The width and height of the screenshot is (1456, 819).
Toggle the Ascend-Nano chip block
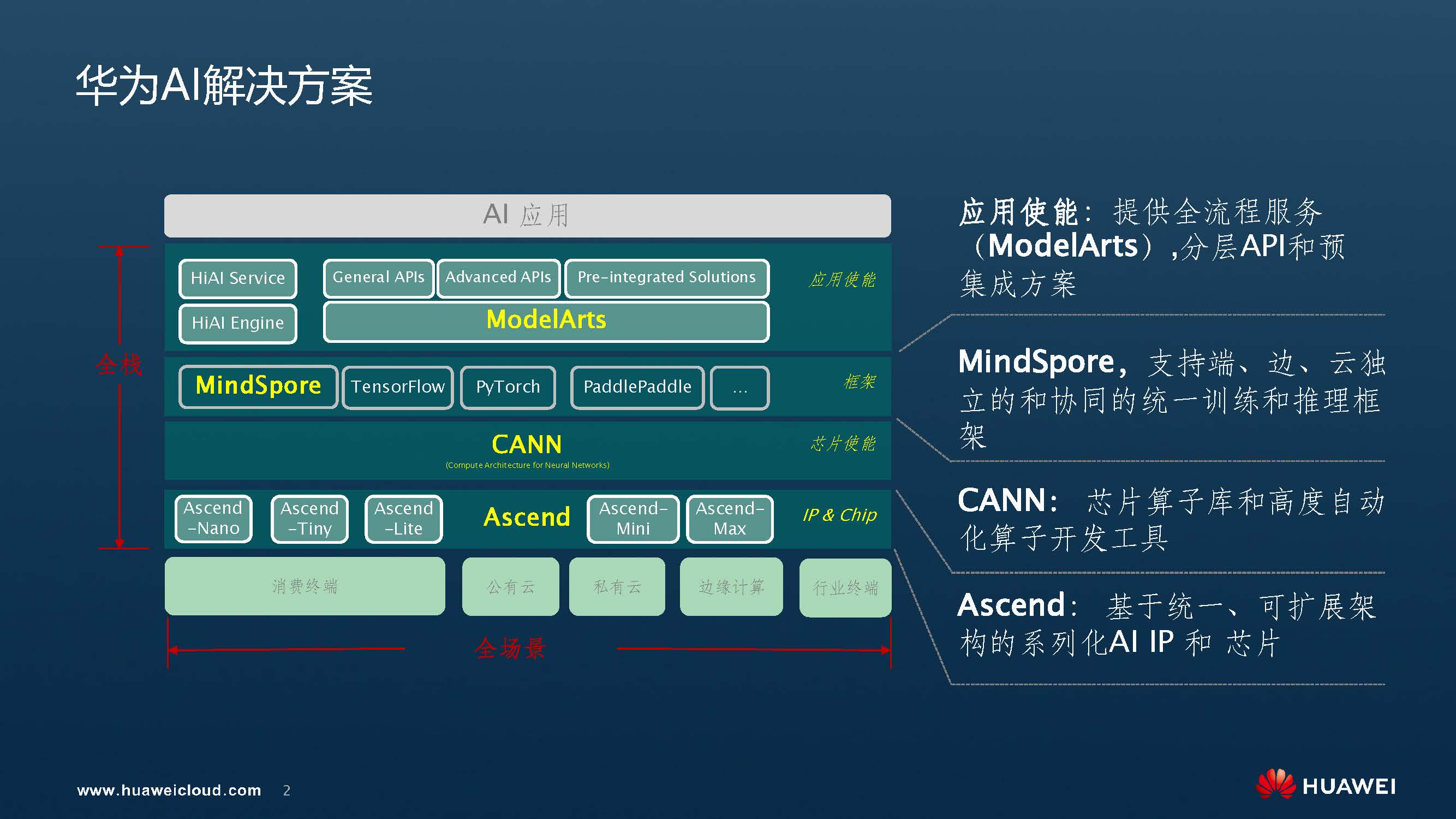[214, 518]
